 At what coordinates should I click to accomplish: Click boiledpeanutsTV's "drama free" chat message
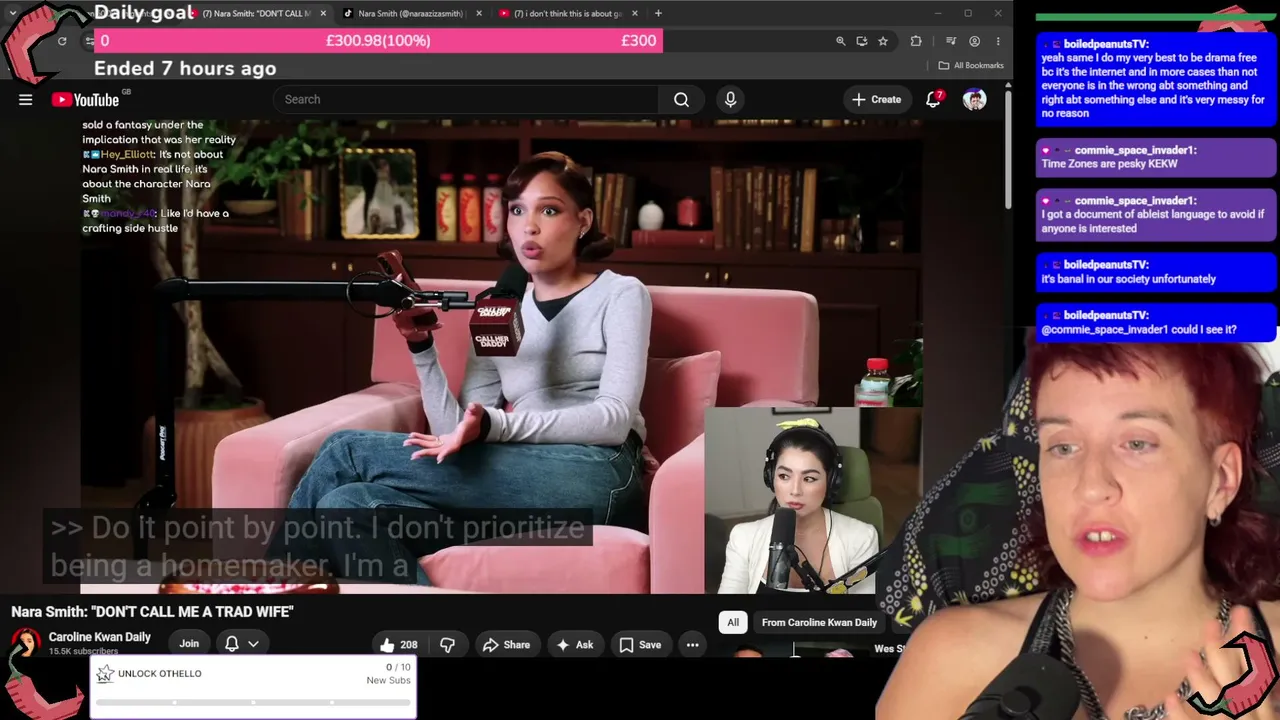tap(1156, 78)
